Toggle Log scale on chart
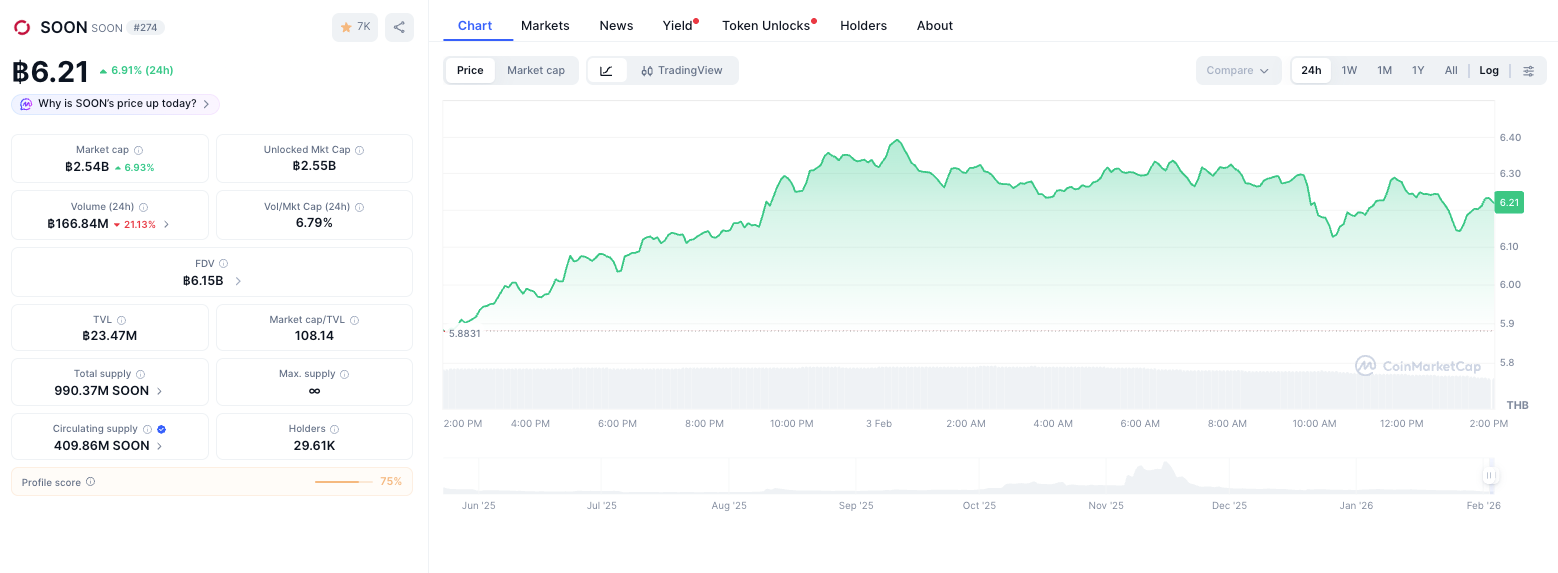This screenshot has width=1558, height=573. click(1489, 70)
